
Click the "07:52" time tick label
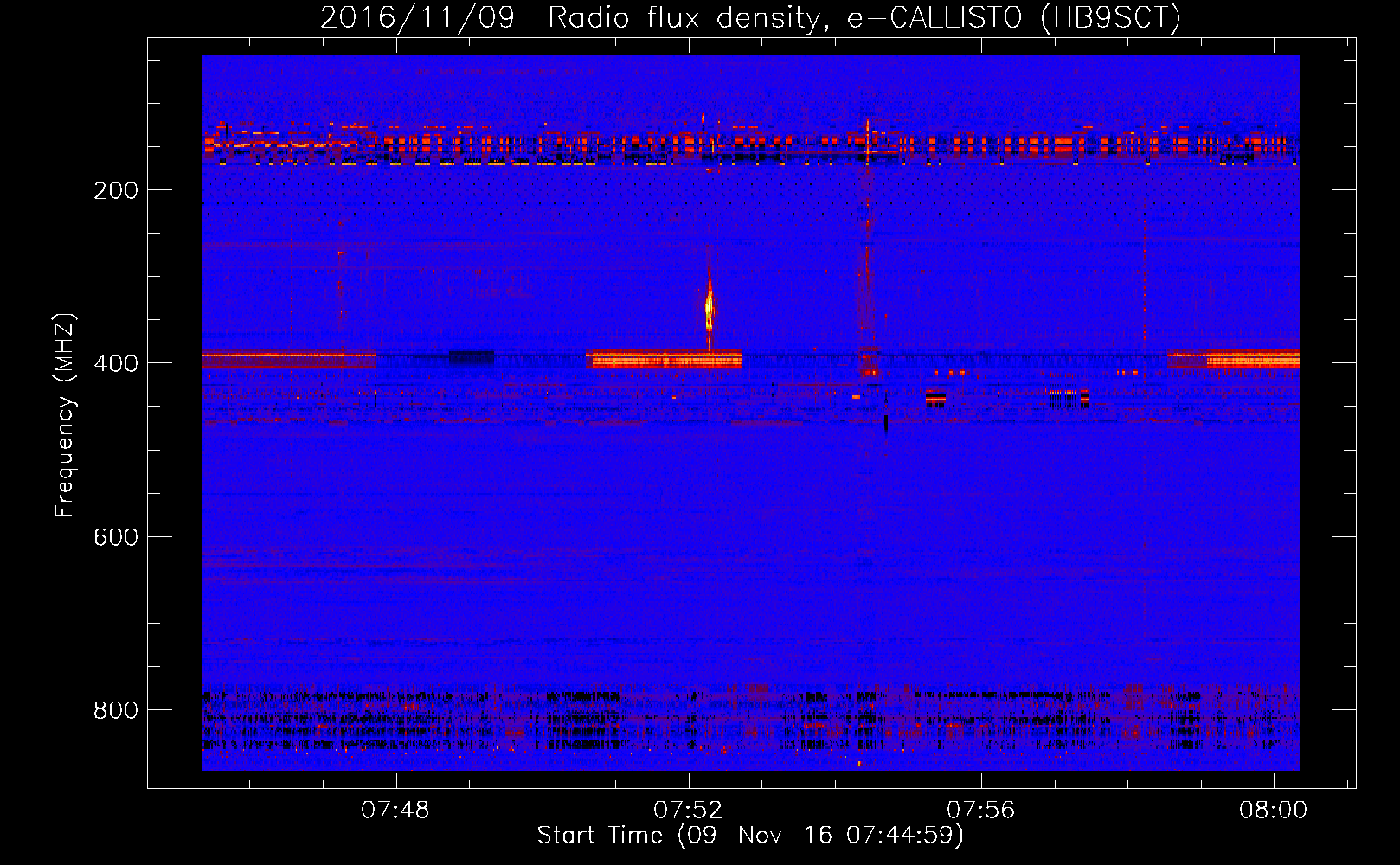point(688,811)
